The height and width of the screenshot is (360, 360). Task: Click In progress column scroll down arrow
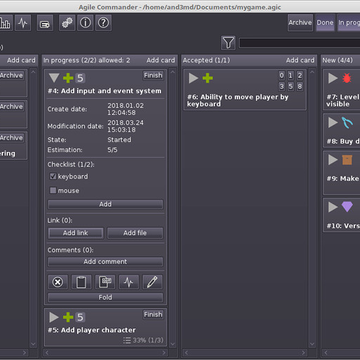click(x=173, y=344)
